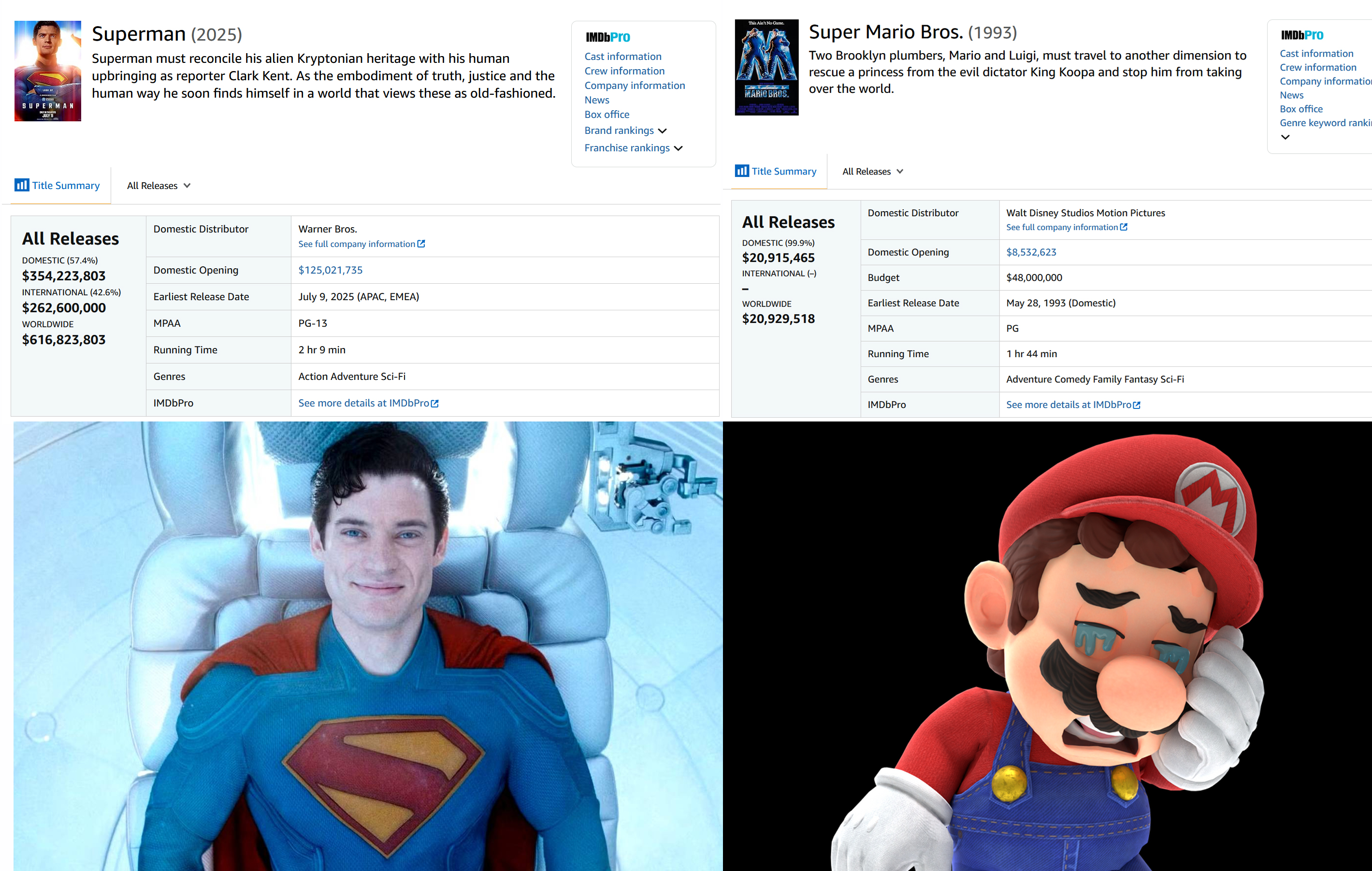Click external icon on Superman IMDbPro details link
The width and height of the screenshot is (1372, 871).
coord(435,404)
